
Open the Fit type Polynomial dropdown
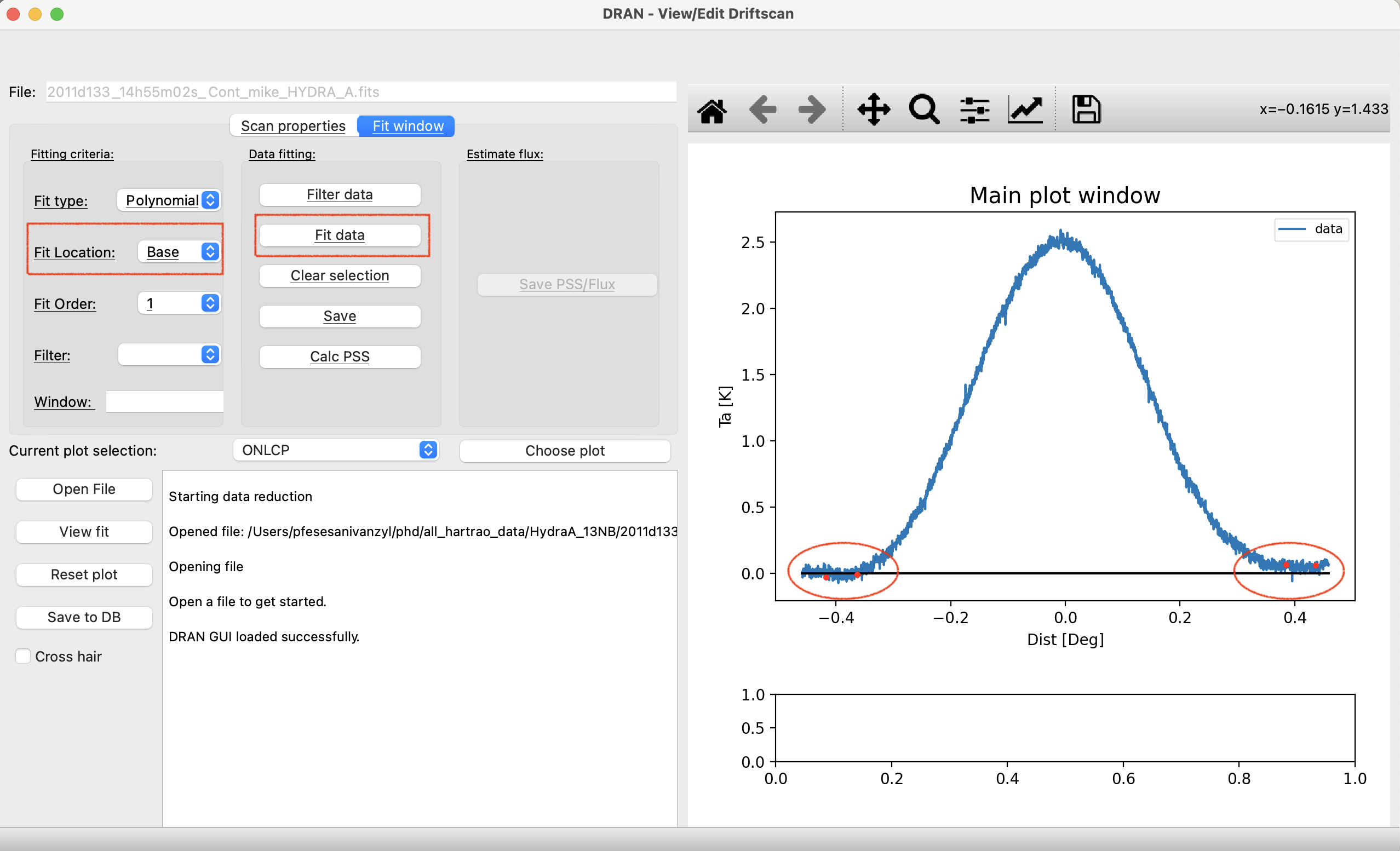[169, 200]
